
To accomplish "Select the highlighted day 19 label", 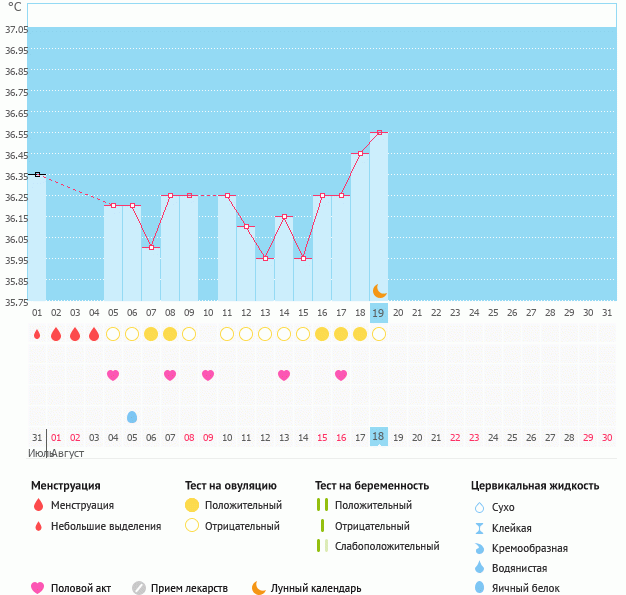I will [x=379, y=313].
